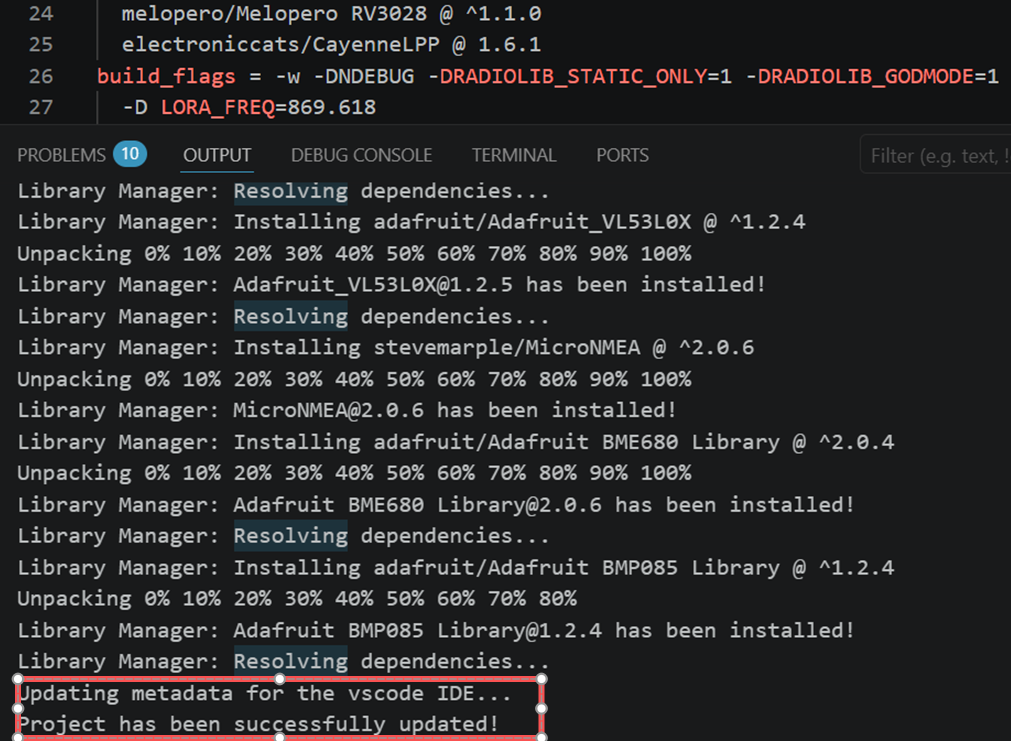Click the bottom-center handle of red selection box
The image size is (1011, 741).
(x=280, y=738)
